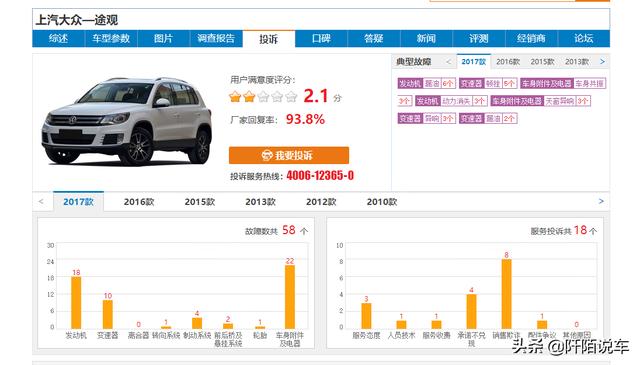Image resolution: width=640 pixels, height=365 pixels.
Task: Click the white Tiguan car image
Action: point(127,121)
